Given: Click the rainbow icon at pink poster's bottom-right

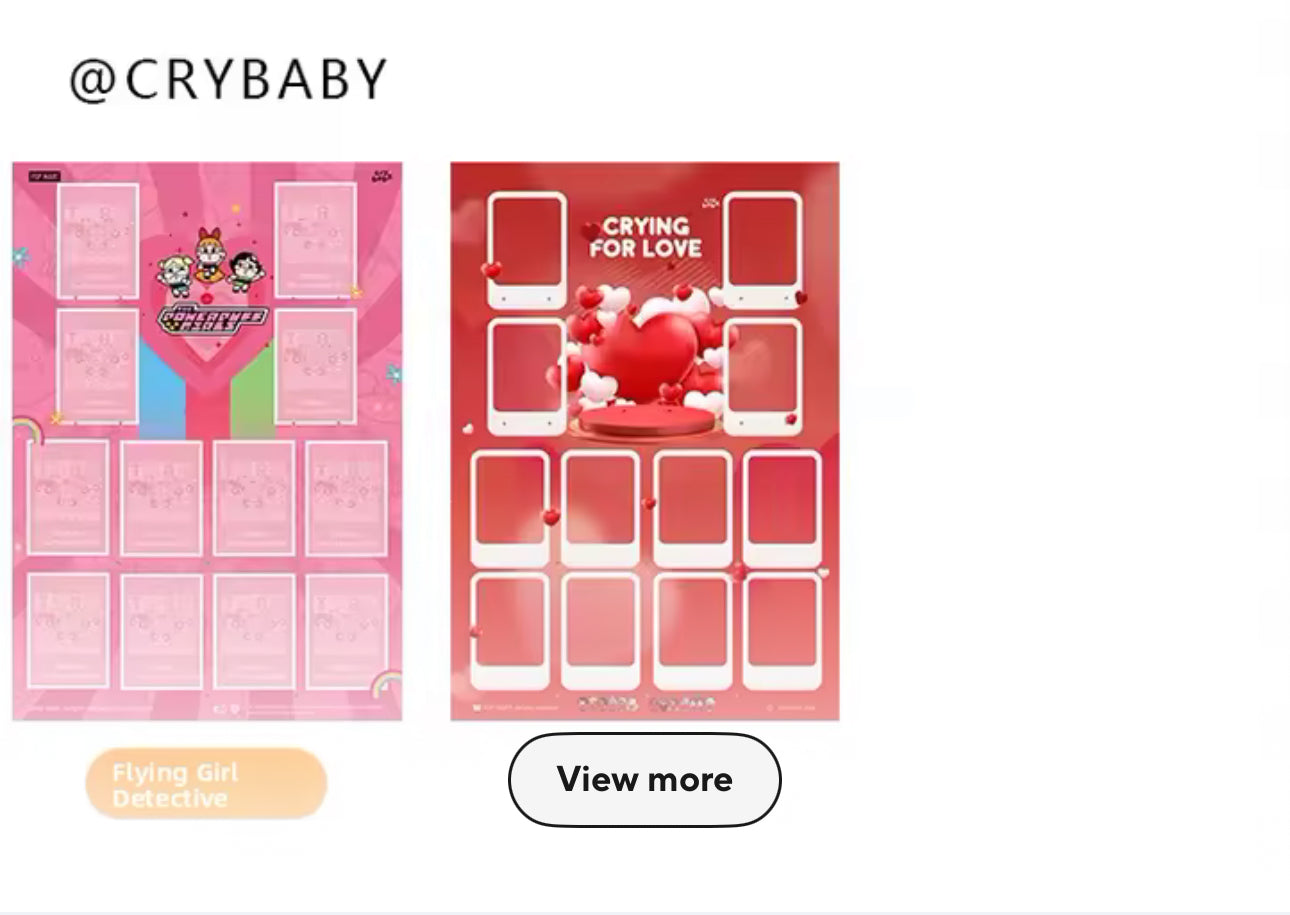Looking at the screenshot, I should click(x=385, y=685).
